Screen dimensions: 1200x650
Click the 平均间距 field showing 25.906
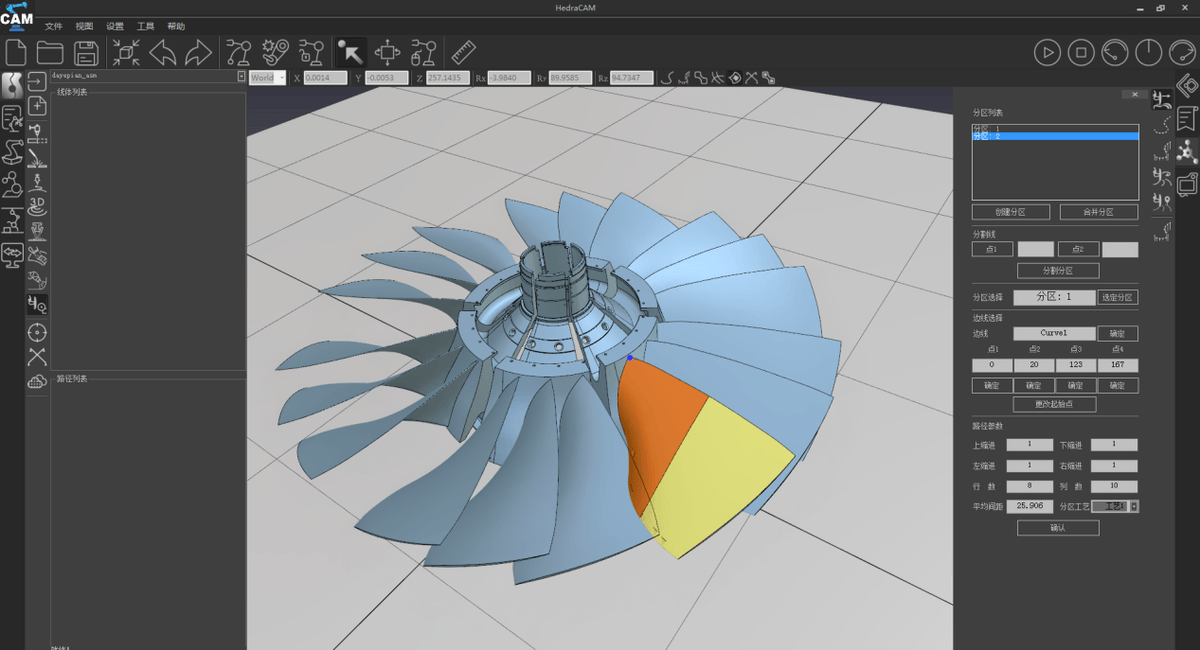(1030, 506)
